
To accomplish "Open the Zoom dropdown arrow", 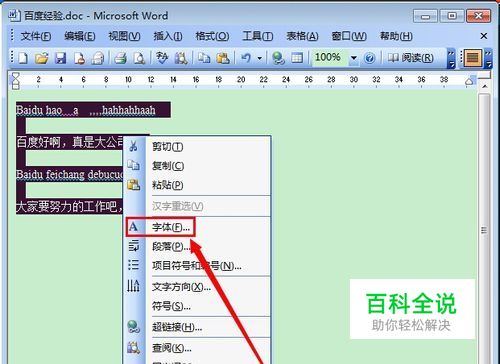I will point(353,58).
